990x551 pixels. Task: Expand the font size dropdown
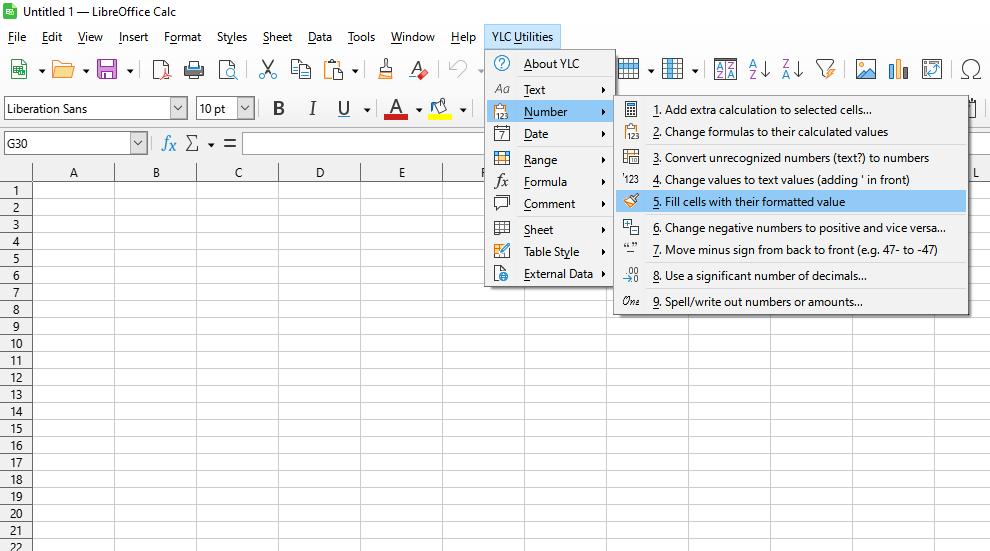pos(245,109)
